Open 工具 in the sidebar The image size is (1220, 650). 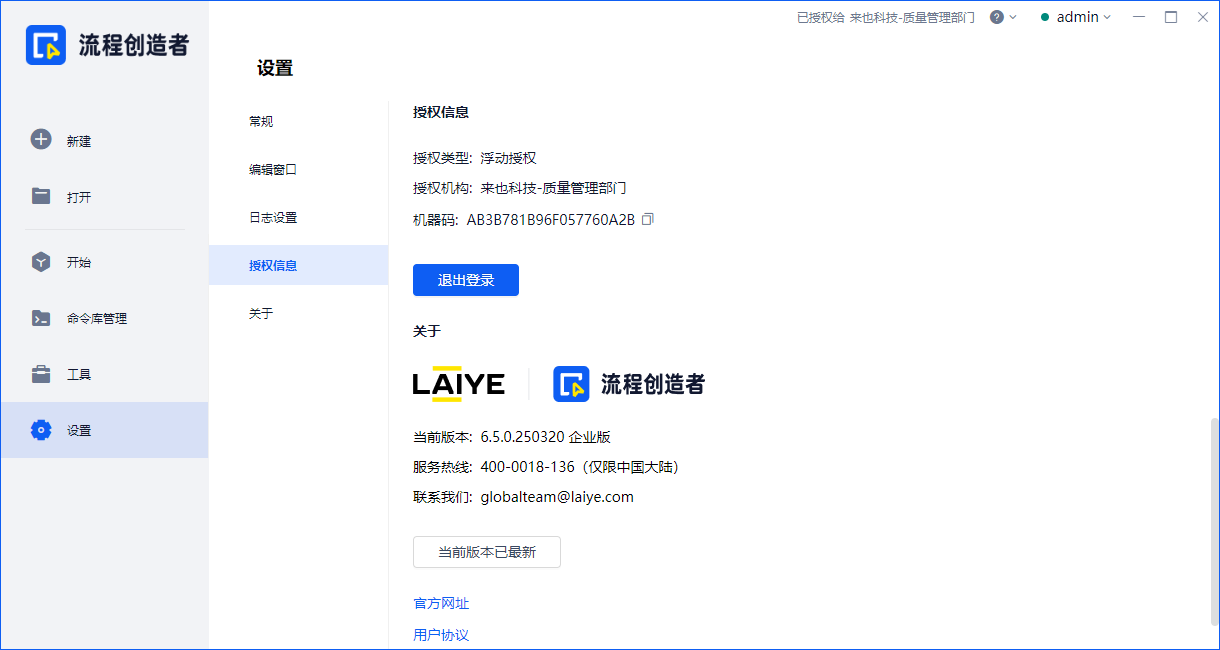[x=104, y=374]
